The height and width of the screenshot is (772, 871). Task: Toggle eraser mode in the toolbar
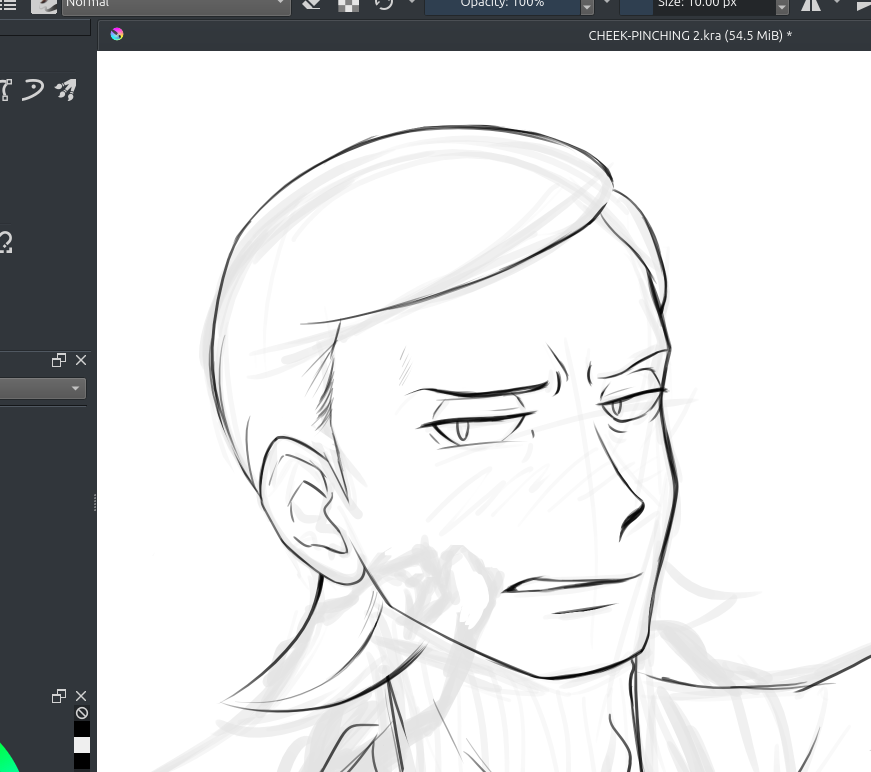(x=312, y=4)
